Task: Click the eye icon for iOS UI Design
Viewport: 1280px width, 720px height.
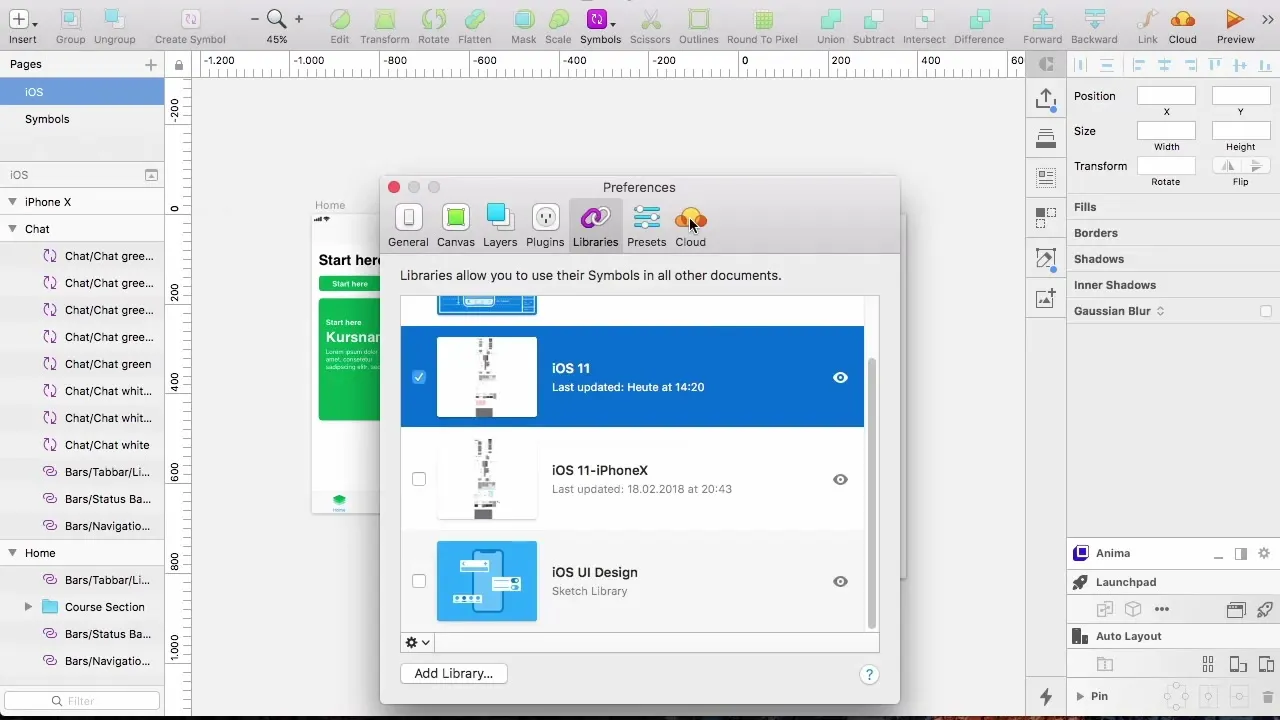Action: [841, 581]
